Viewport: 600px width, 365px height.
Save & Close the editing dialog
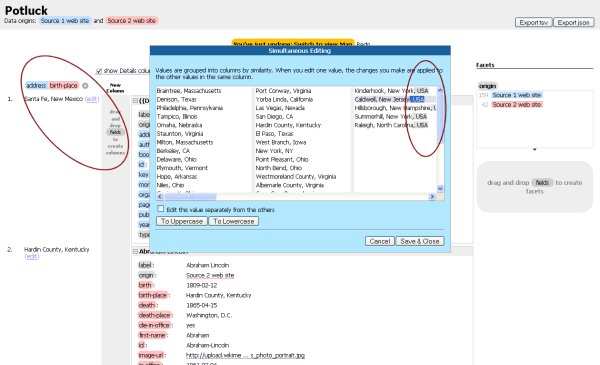coord(420,241)
